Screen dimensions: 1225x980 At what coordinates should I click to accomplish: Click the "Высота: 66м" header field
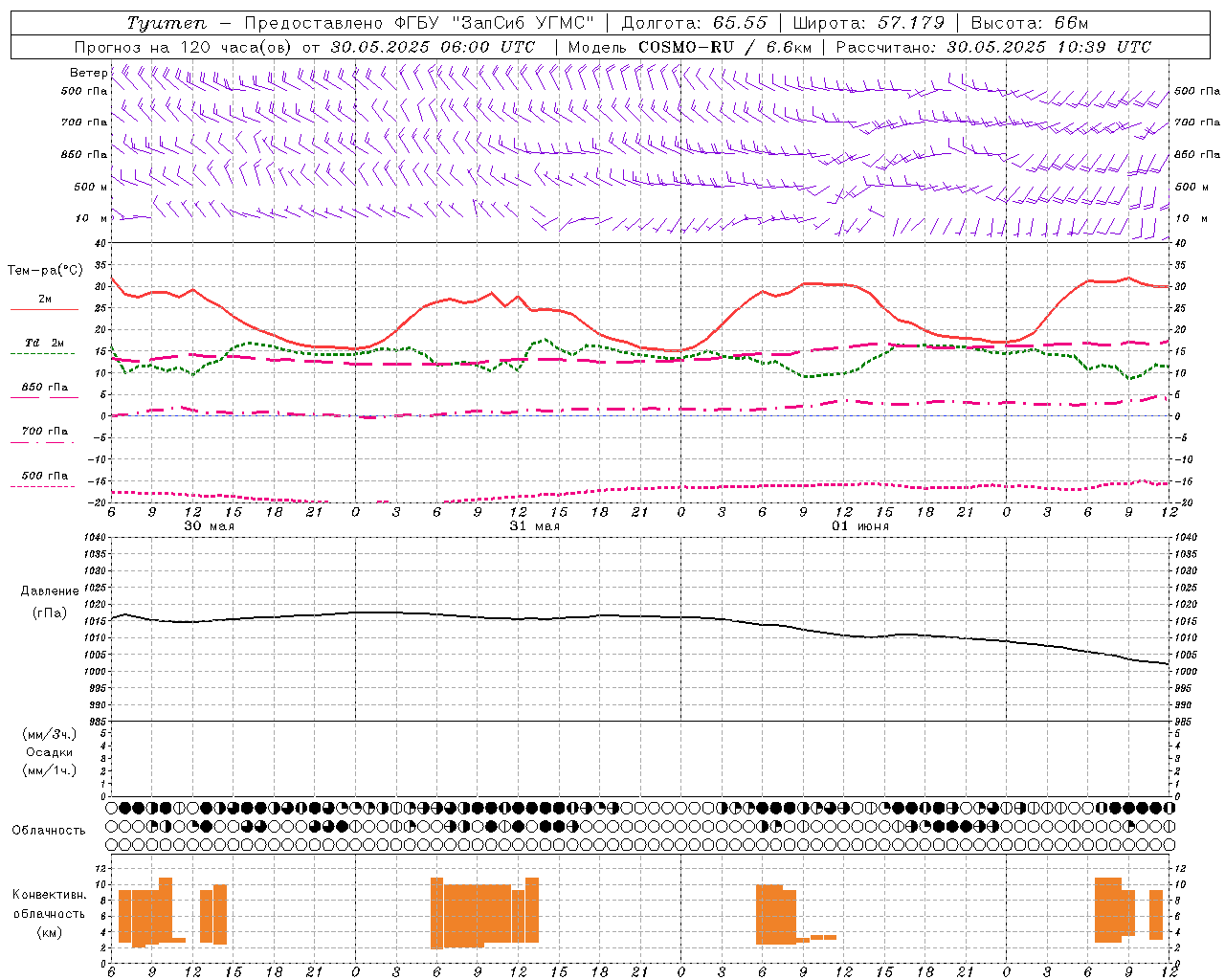[x=1029, y=23]
